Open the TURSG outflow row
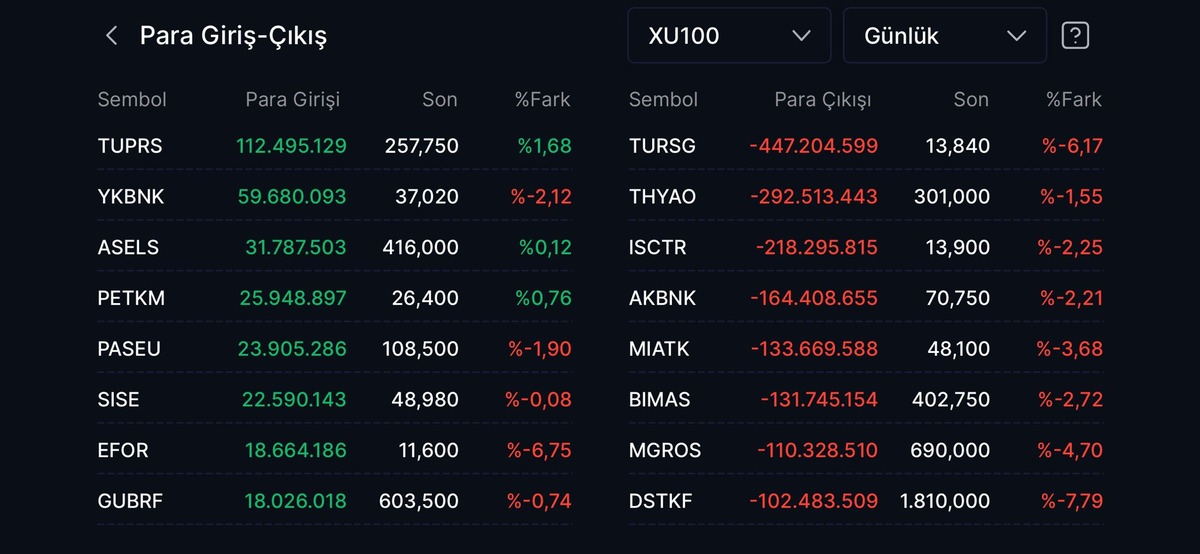This screenshot has height=554, width=1200. pyautogui.click(x=866, y=146)
